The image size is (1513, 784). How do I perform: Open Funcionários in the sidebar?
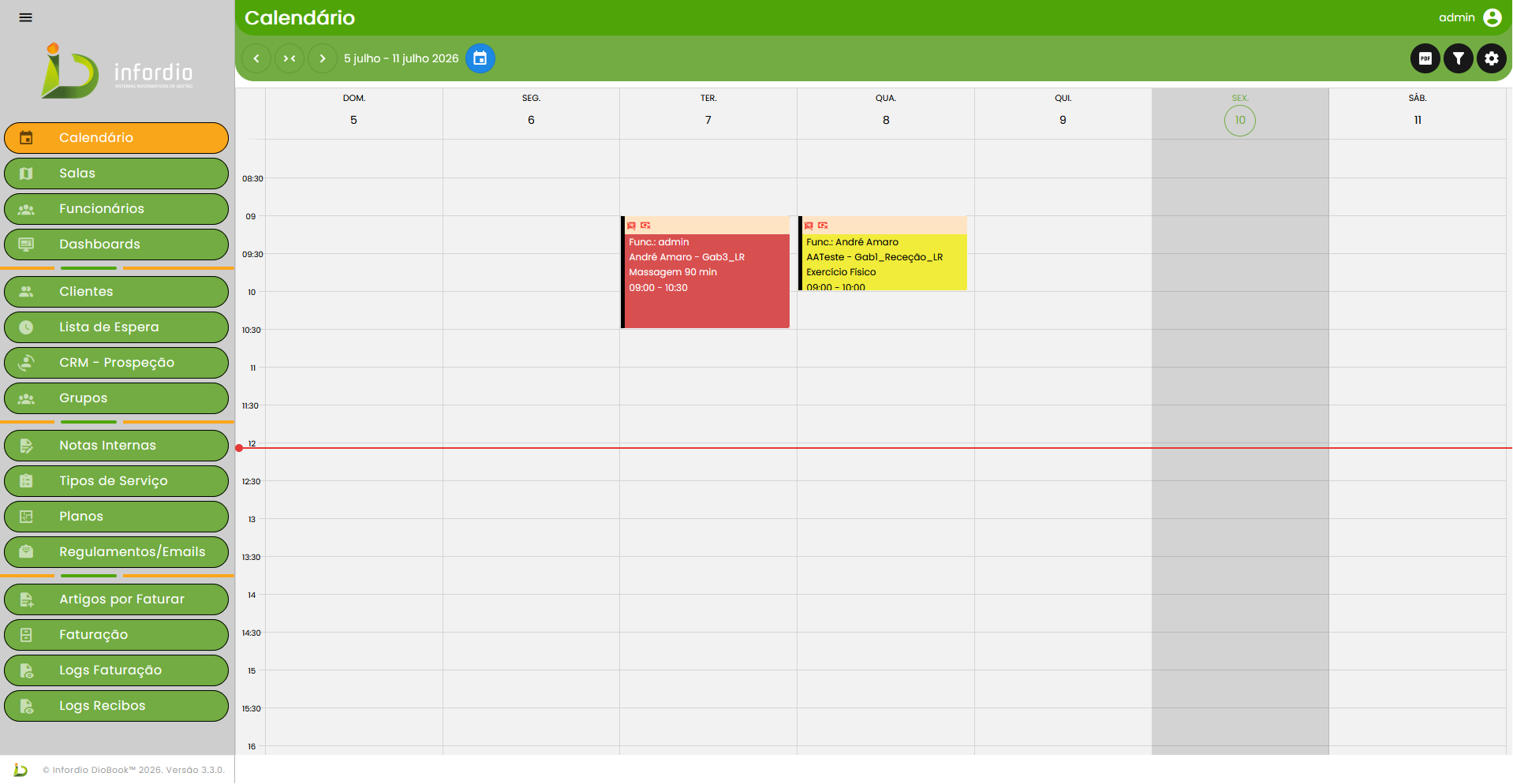pyautogui.click(x=116, y=209)
